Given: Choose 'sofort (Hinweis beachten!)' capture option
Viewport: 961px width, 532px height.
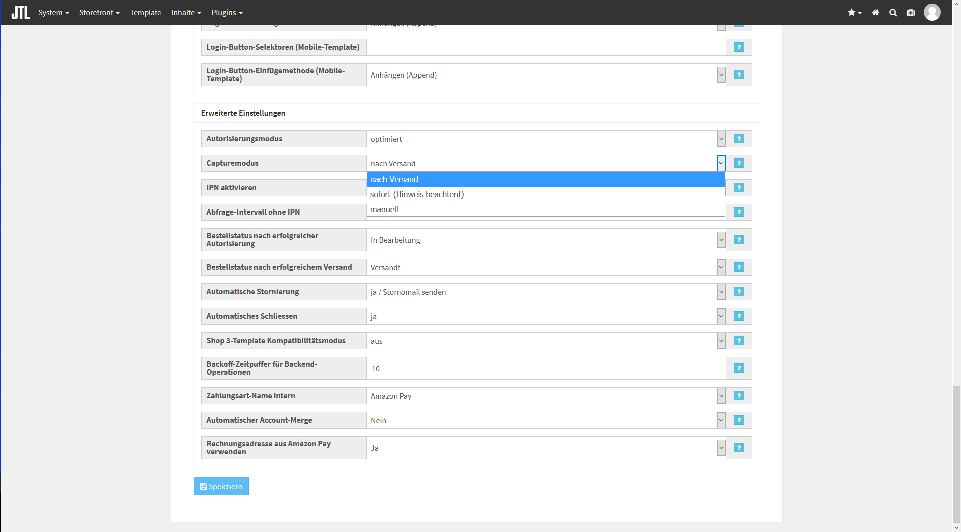Looking at the screenshot, I should point(545,194).
